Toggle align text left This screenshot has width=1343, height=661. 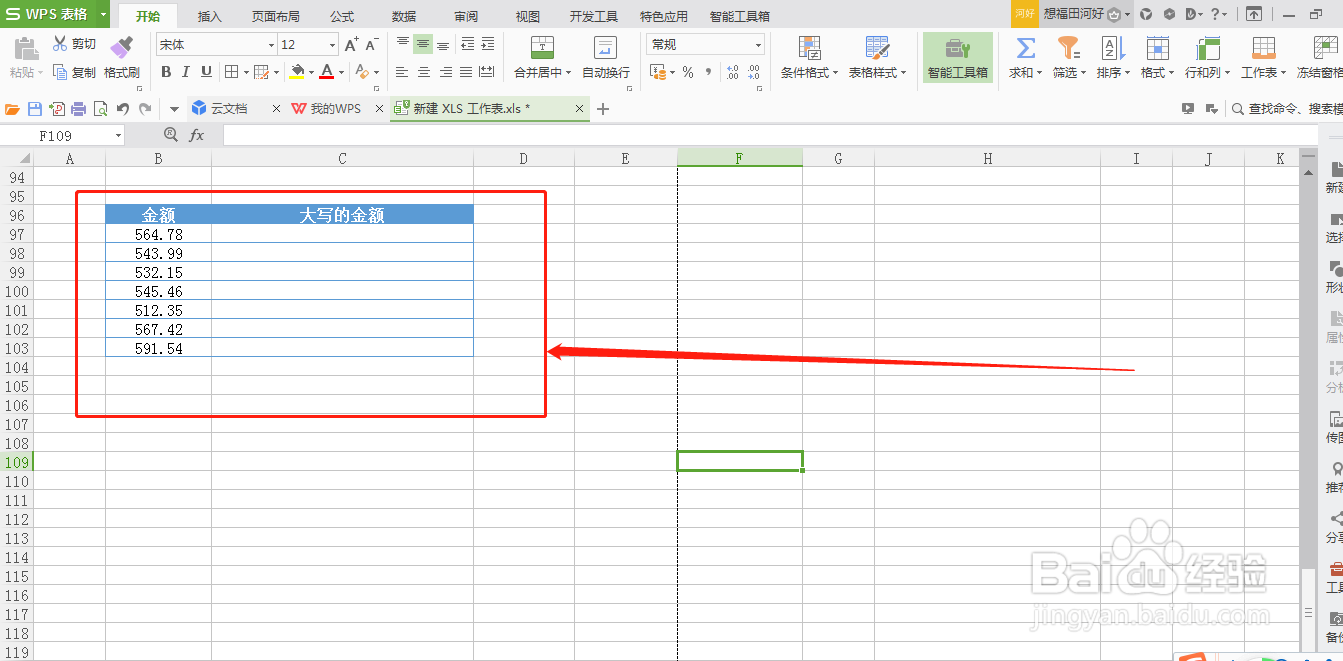tap(403, 72)
